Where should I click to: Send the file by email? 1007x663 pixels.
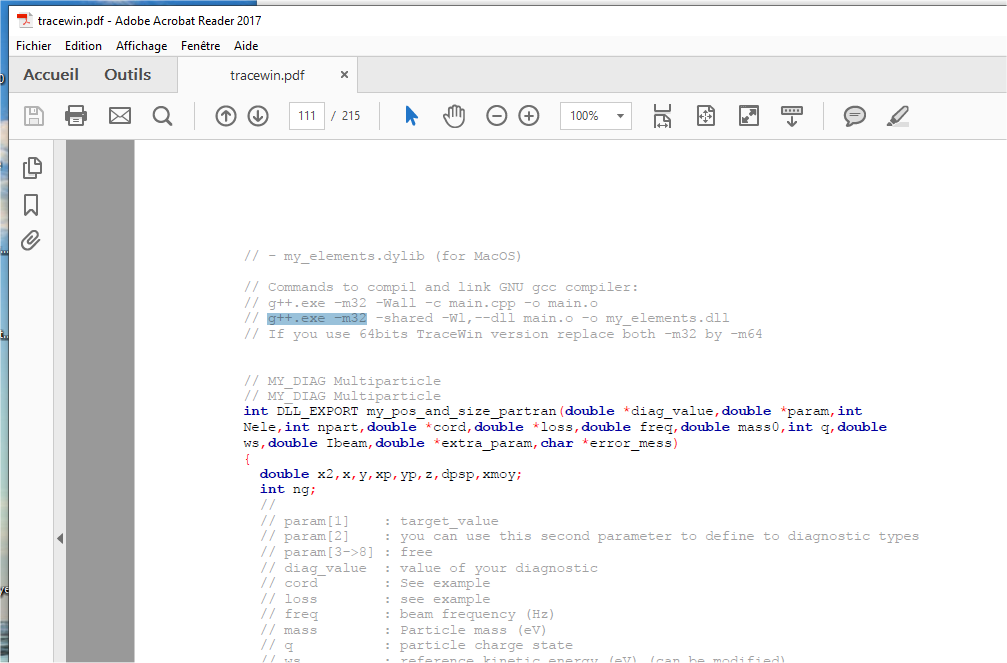119,115
